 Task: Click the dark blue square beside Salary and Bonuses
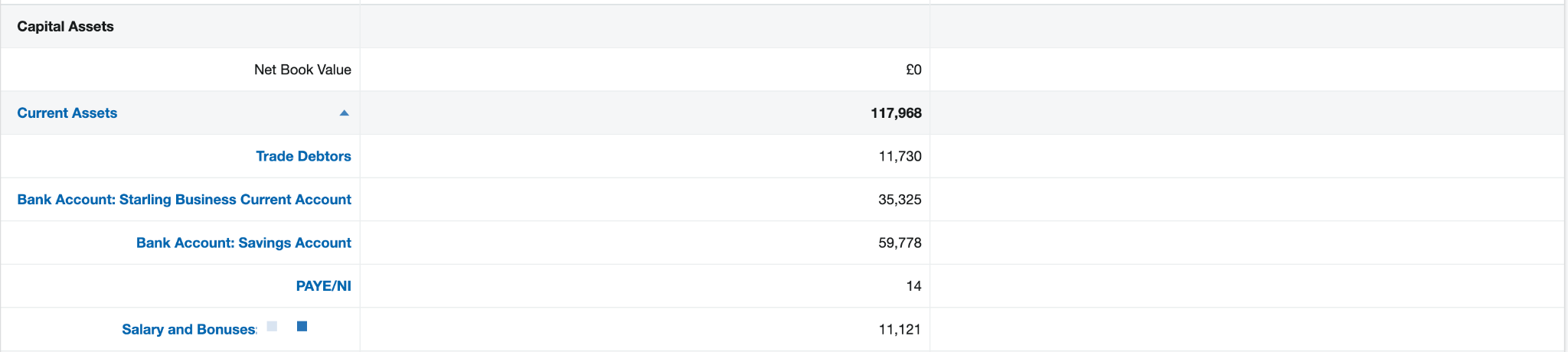302,326
